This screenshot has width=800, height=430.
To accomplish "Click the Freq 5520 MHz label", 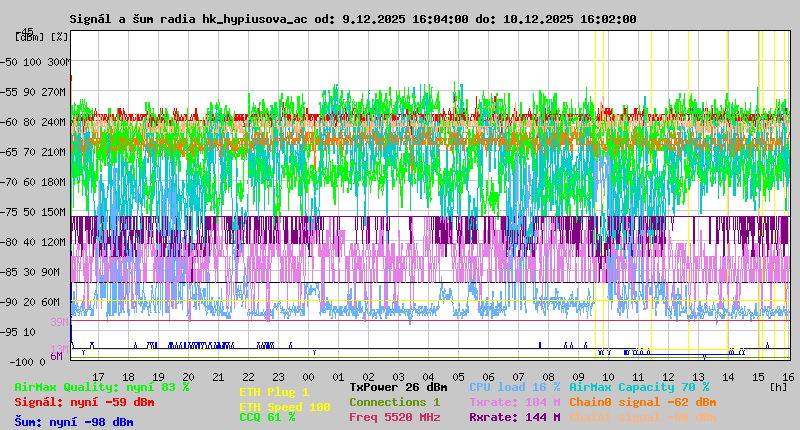I will point(394,417).
